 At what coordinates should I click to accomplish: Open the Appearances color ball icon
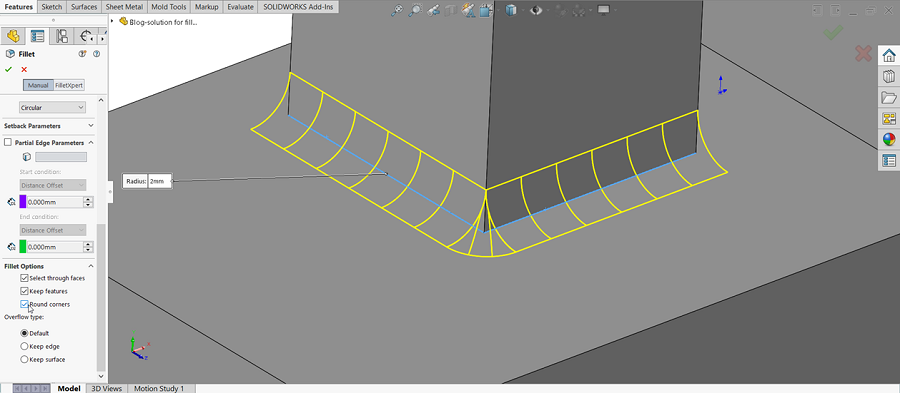coord(889,139)
